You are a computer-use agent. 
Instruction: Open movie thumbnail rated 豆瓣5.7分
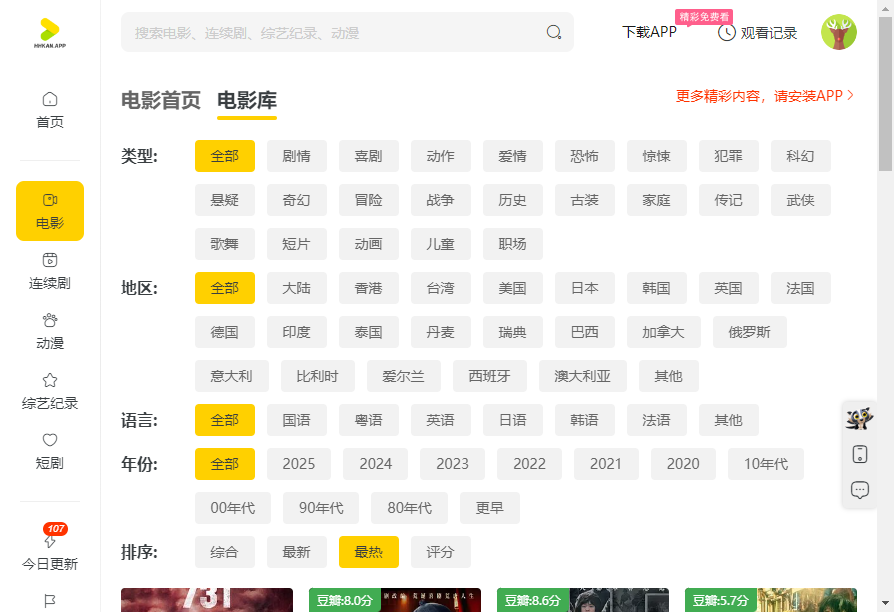[771, 600]
